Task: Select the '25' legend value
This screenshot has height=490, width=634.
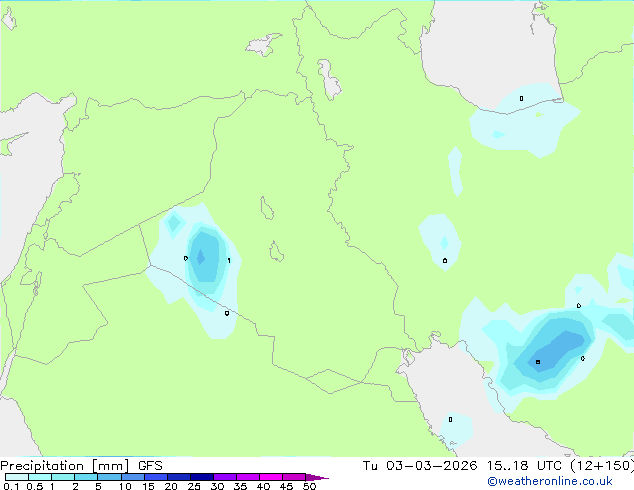Action: click(x=194, y=486)
